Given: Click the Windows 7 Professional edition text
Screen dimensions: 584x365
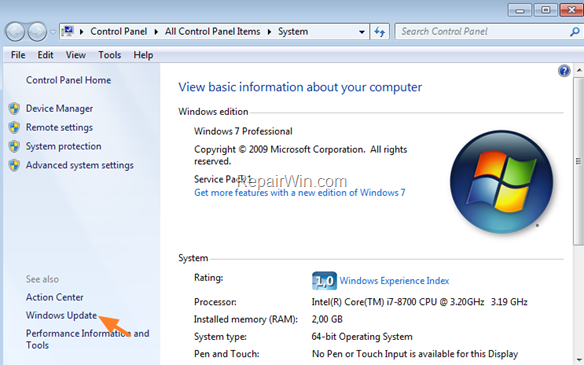Looking at the screenshot, I should point(243,131).
